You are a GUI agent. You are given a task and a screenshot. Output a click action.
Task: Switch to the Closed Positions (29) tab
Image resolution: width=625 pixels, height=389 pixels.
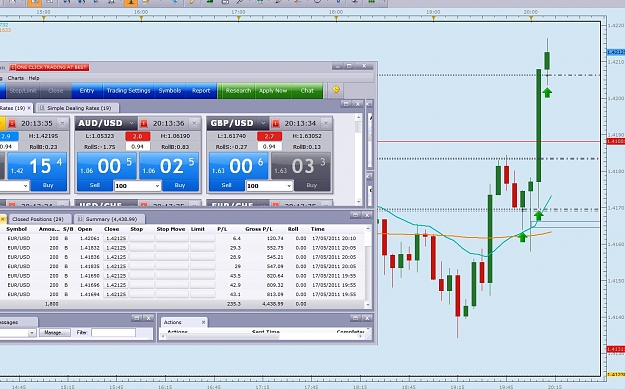pos(38,219)
